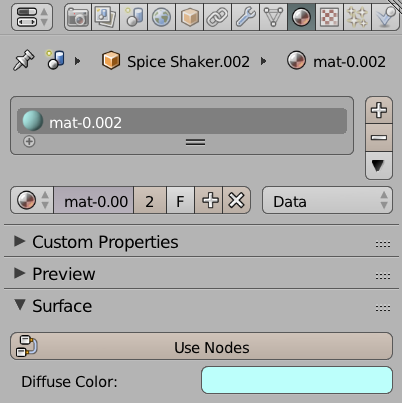
Task: Switch to World properties tab
Action: 161,17
